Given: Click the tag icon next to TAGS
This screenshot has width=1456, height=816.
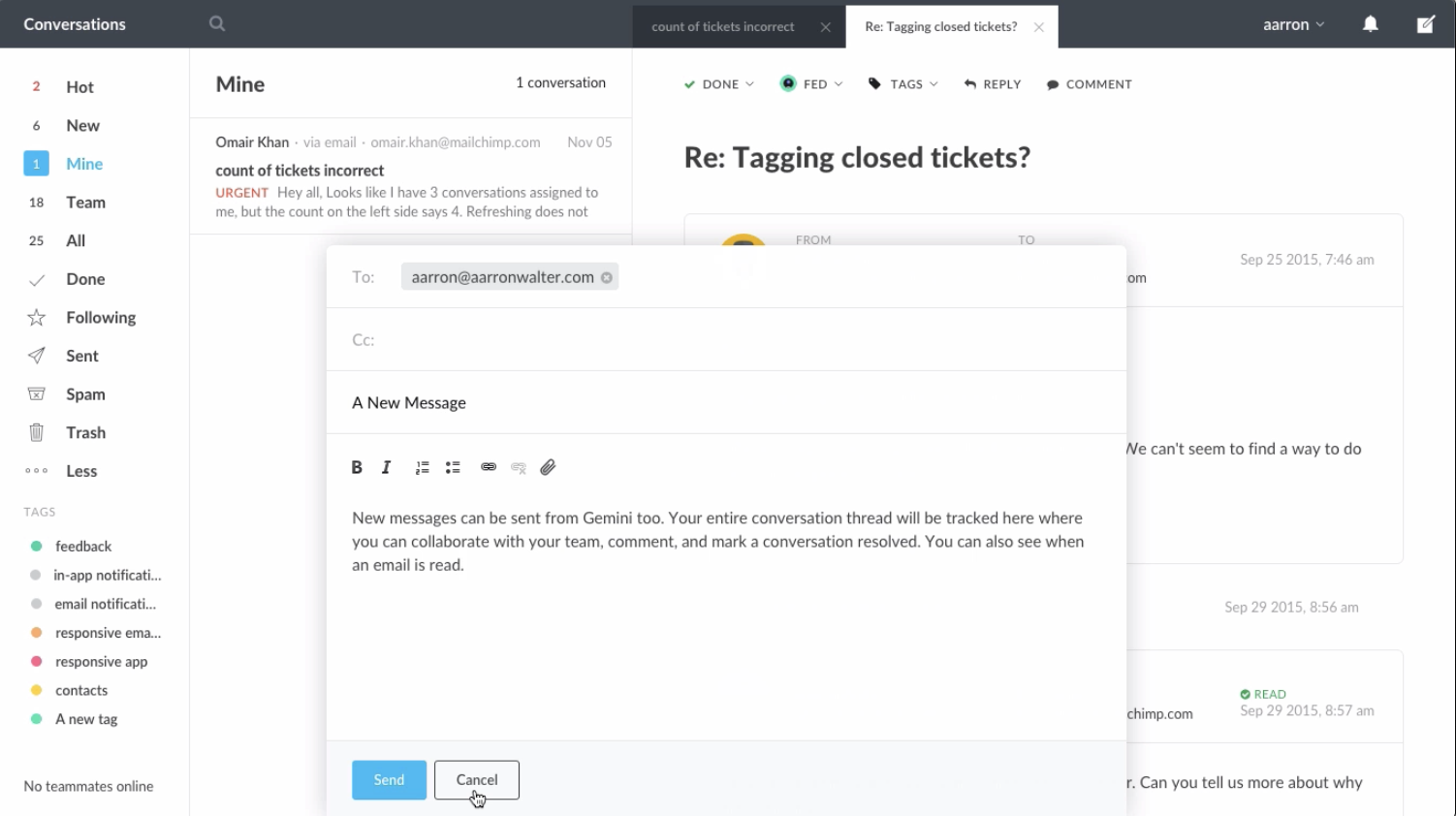Looking at the screenshot, I should tap(874, 84).
